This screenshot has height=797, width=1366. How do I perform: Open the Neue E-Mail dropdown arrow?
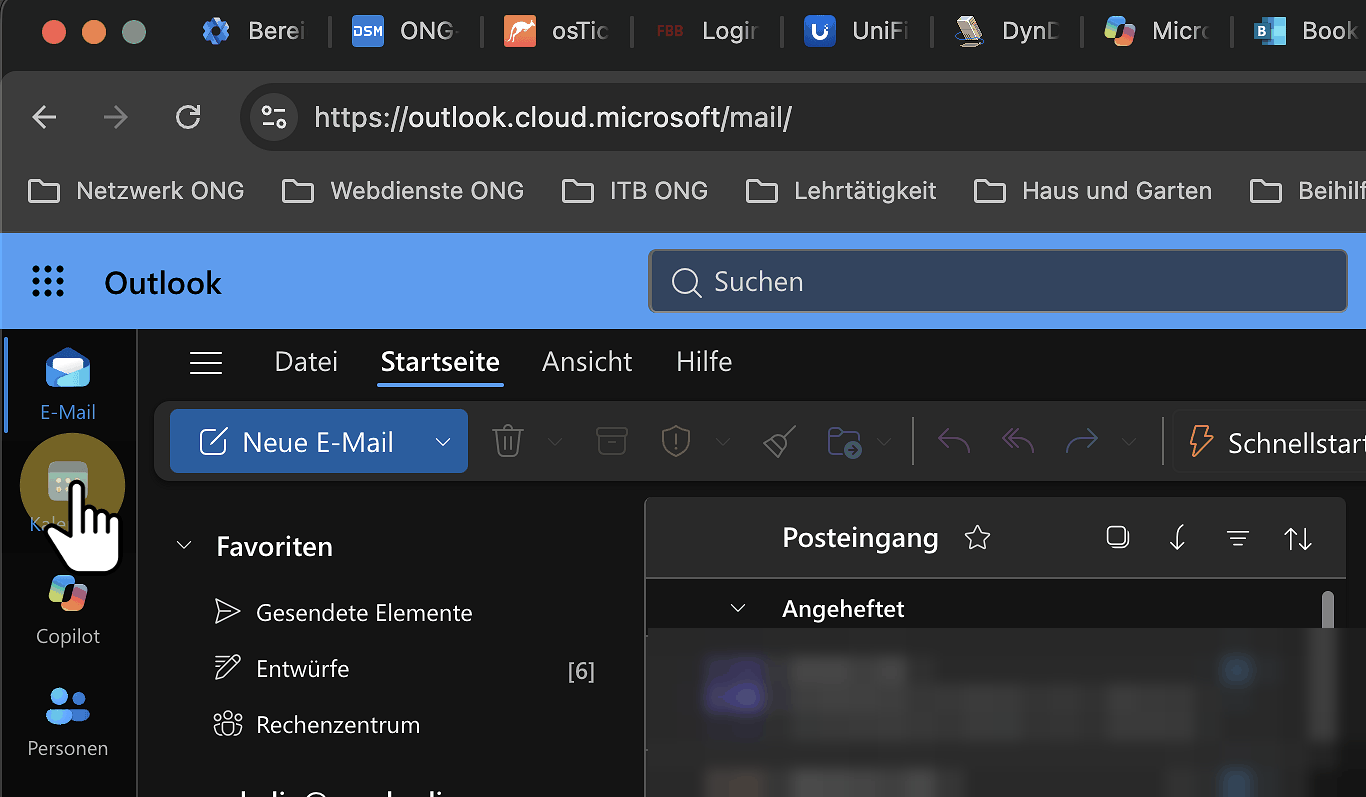(442, 441)
